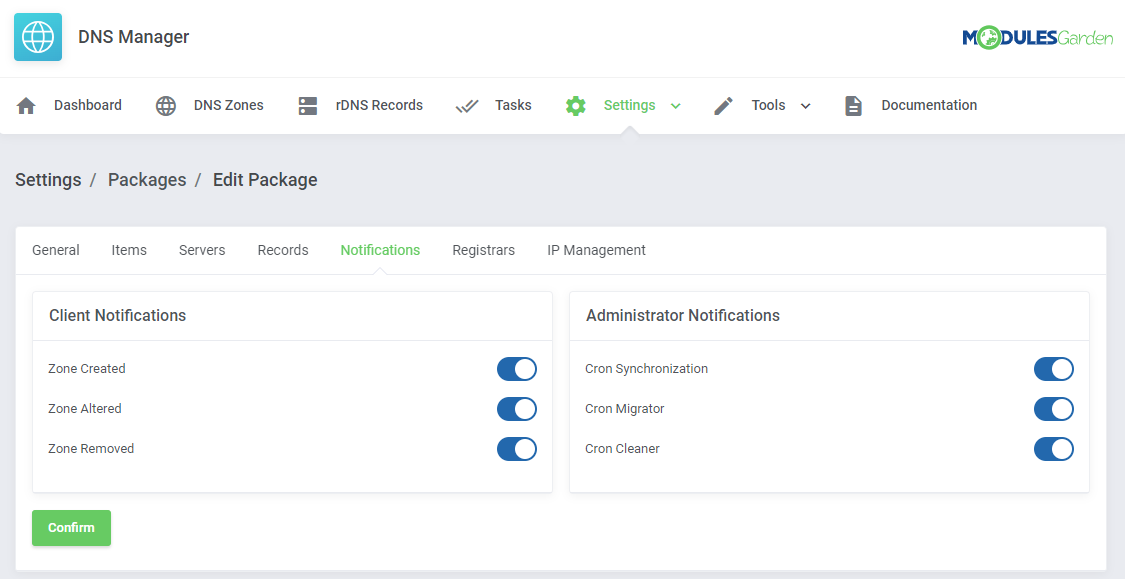Screen dimensions: 1125x579
Task: Switch to the Servers tab
Action: [x=202, y=250]
